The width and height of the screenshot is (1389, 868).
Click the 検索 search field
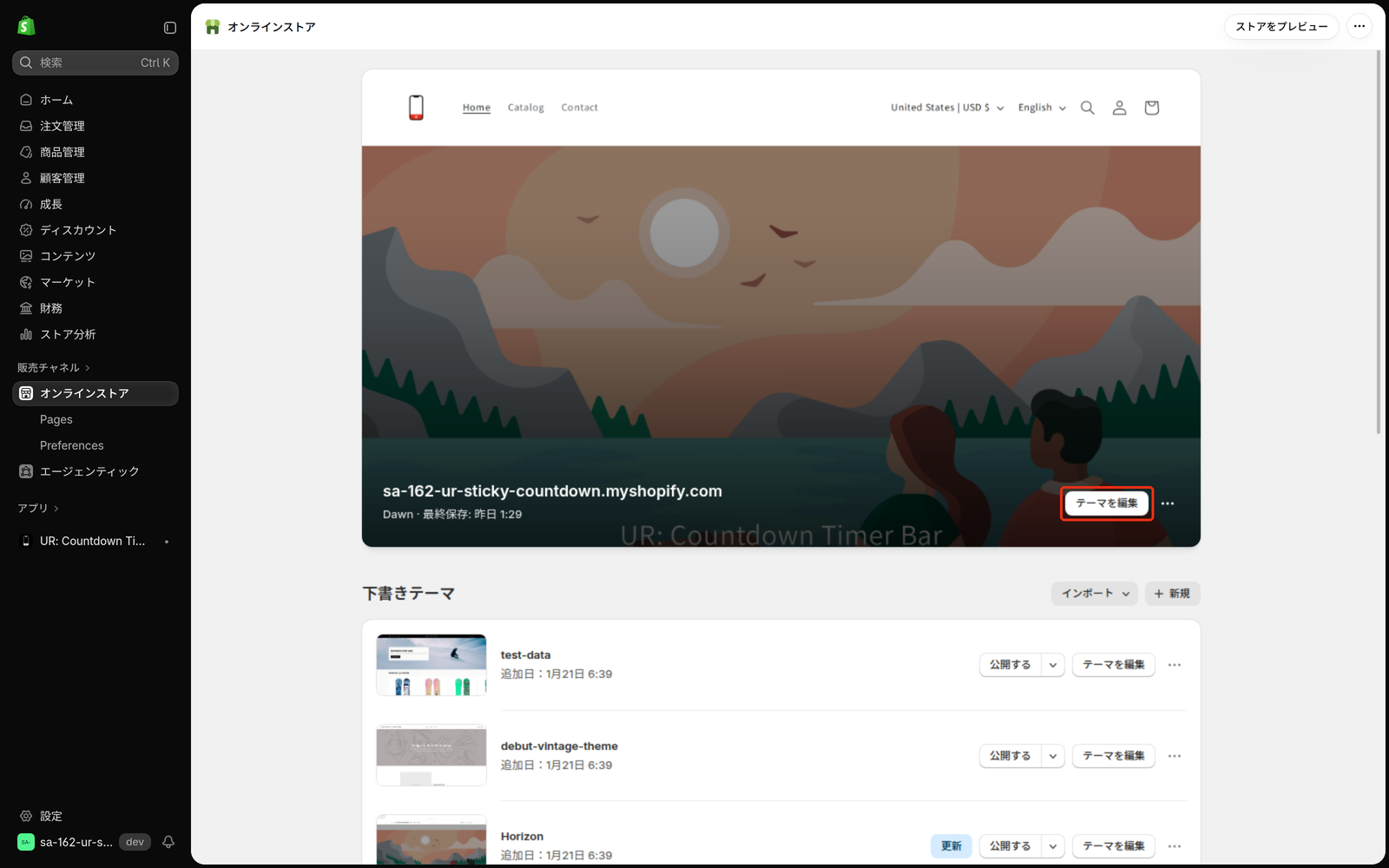coord(95,62)
